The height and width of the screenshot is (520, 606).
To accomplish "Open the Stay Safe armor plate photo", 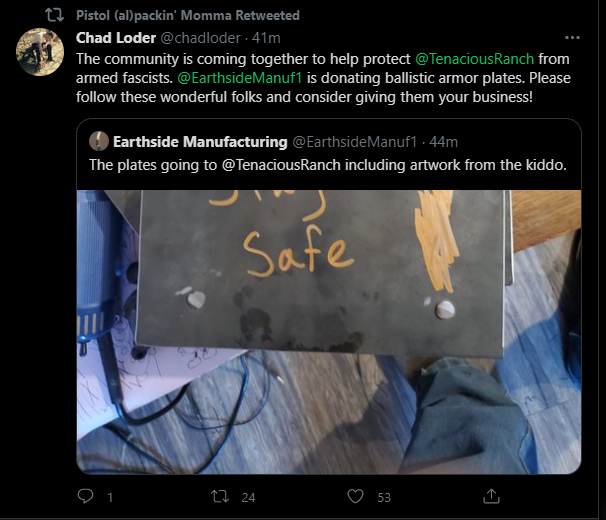I will pyautogui.click(x=329, y=332).
